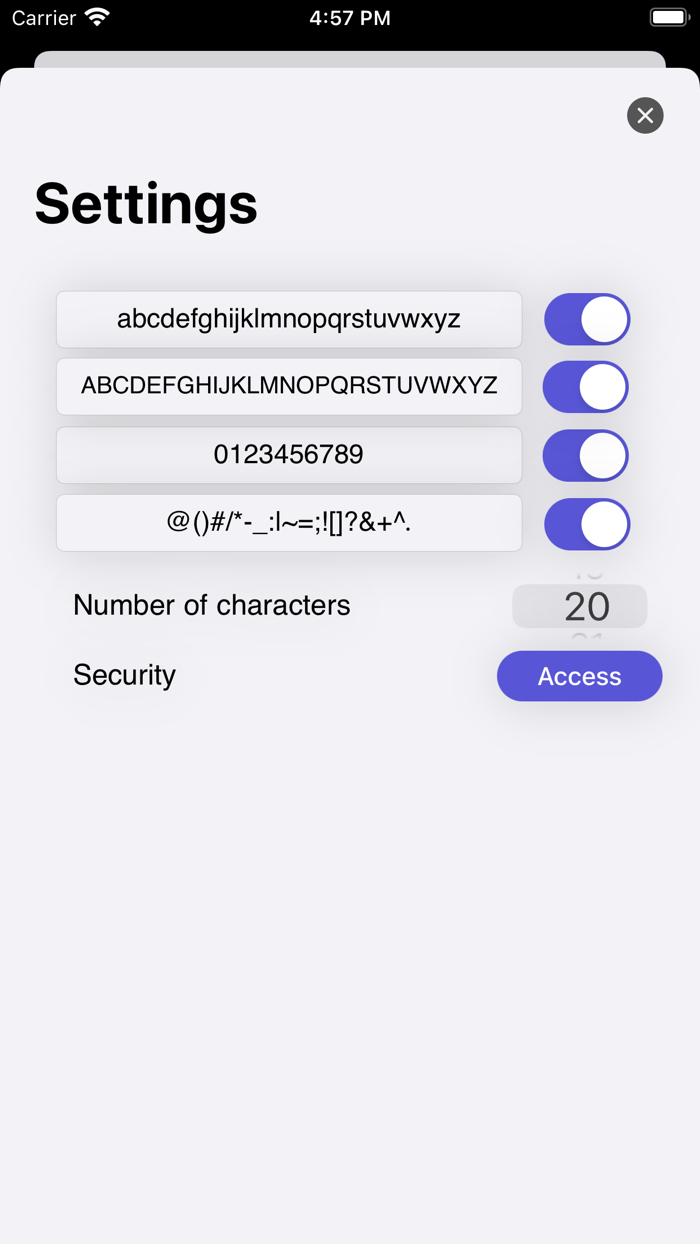Tap the Security label
Screen dimensions: 700x1244
[124, 675]
